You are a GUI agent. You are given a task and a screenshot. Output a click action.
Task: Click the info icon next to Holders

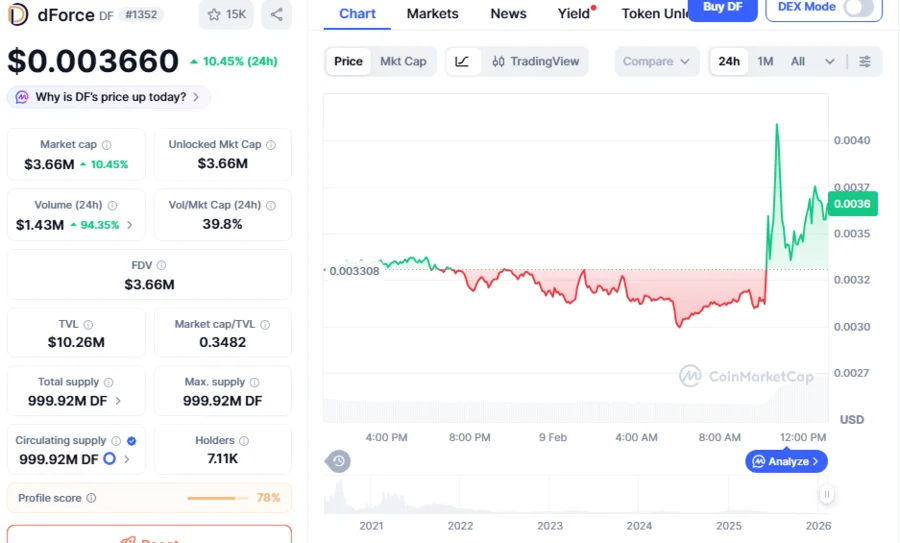[245, 441]
